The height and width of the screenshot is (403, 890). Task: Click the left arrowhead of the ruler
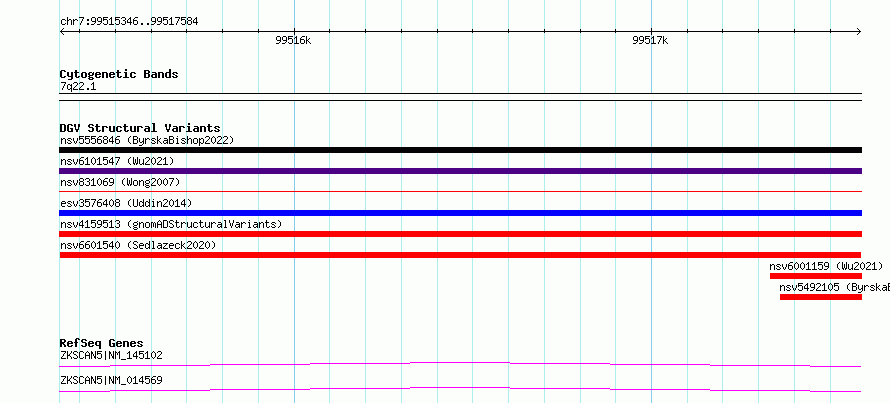62,31
